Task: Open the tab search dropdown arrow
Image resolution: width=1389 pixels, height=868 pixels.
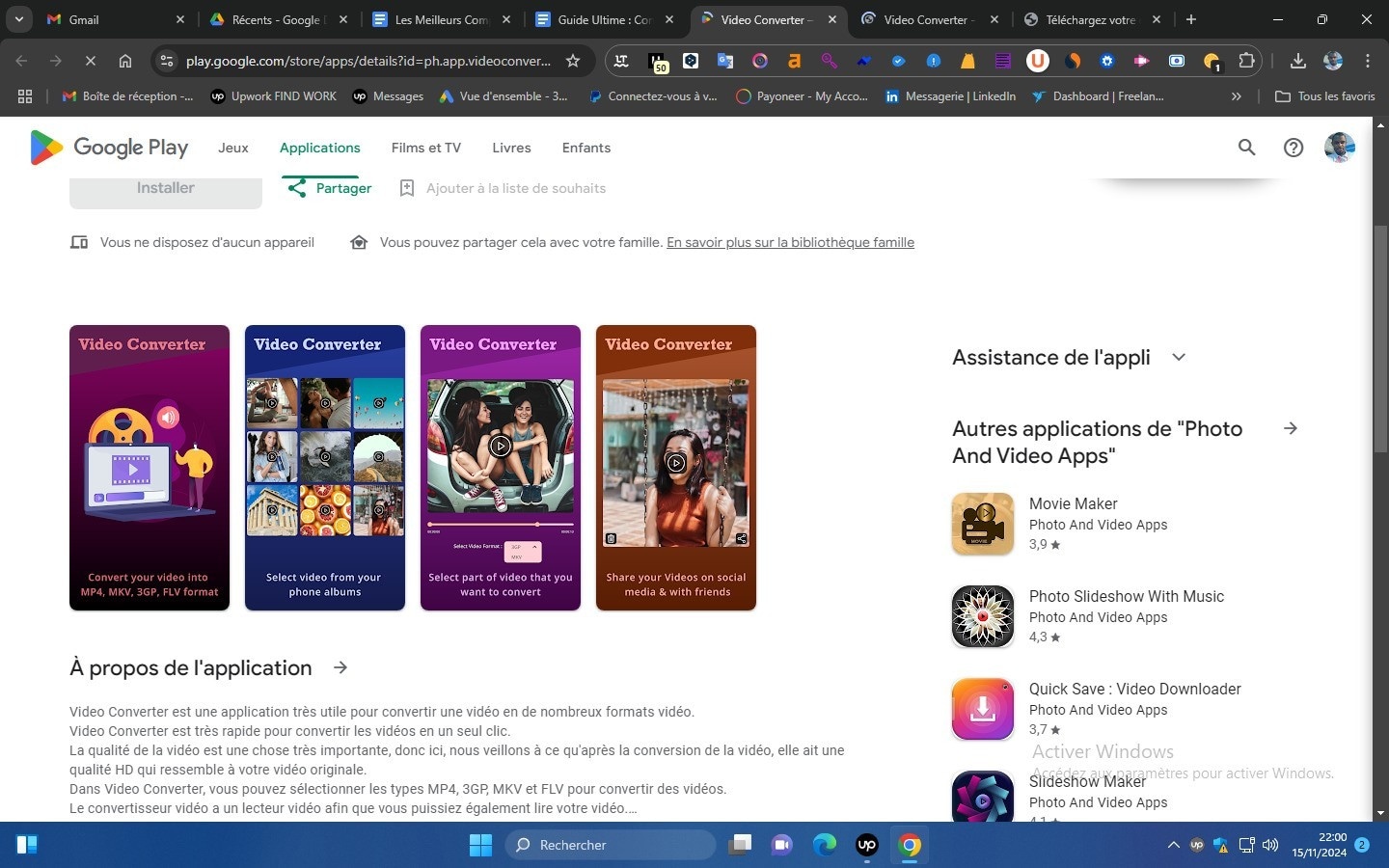Action: pos(19,19)
